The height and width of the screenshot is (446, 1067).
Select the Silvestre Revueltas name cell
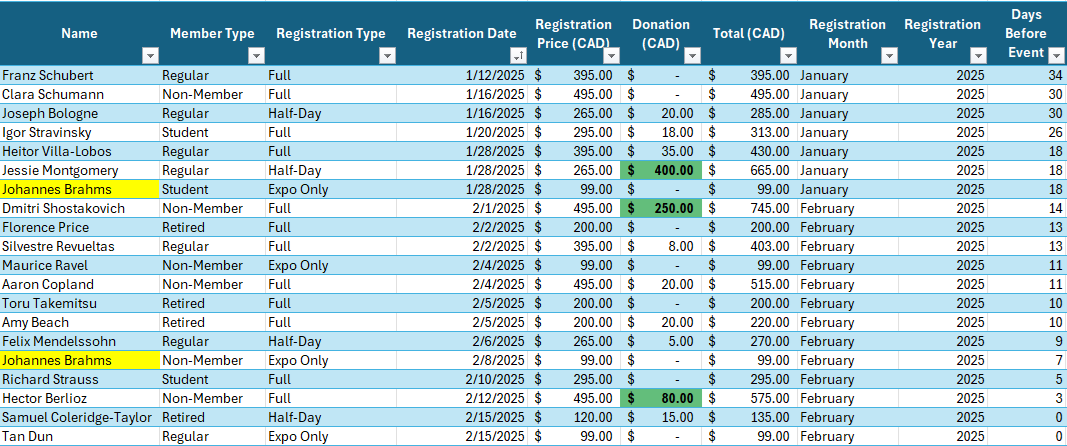click(80, 246)
